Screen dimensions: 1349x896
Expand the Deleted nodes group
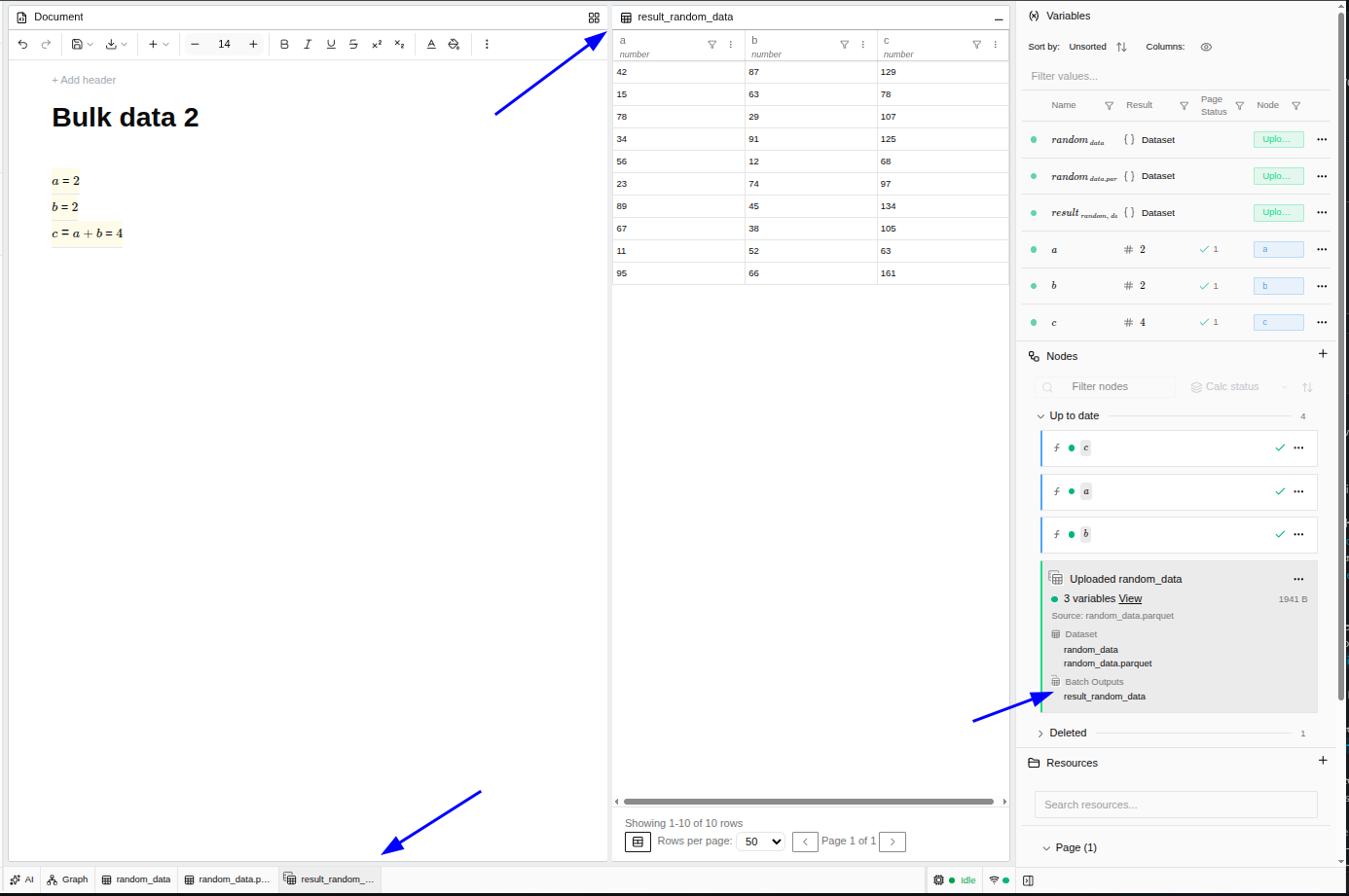[1040, 734]
